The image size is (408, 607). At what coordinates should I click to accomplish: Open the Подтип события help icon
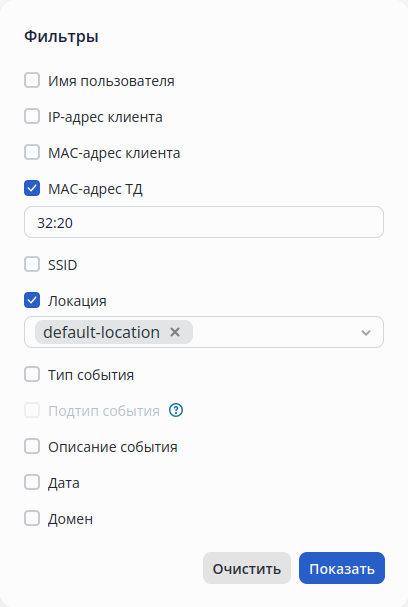click(x=176, y=410)
